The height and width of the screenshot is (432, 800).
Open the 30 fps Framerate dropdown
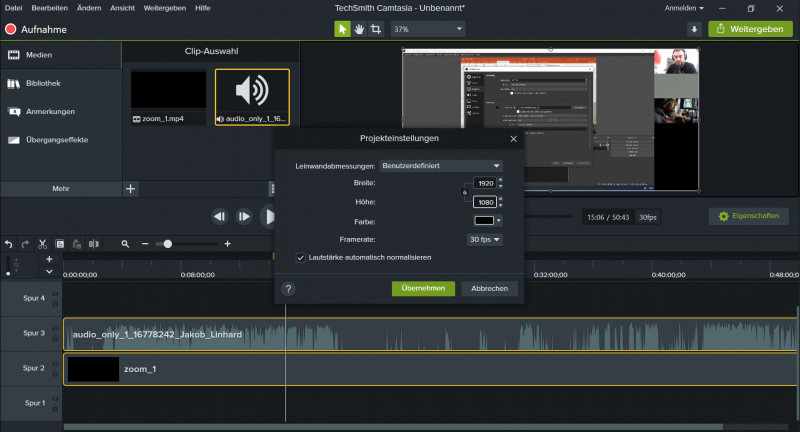pyautogui.click(x=484, y=240)
